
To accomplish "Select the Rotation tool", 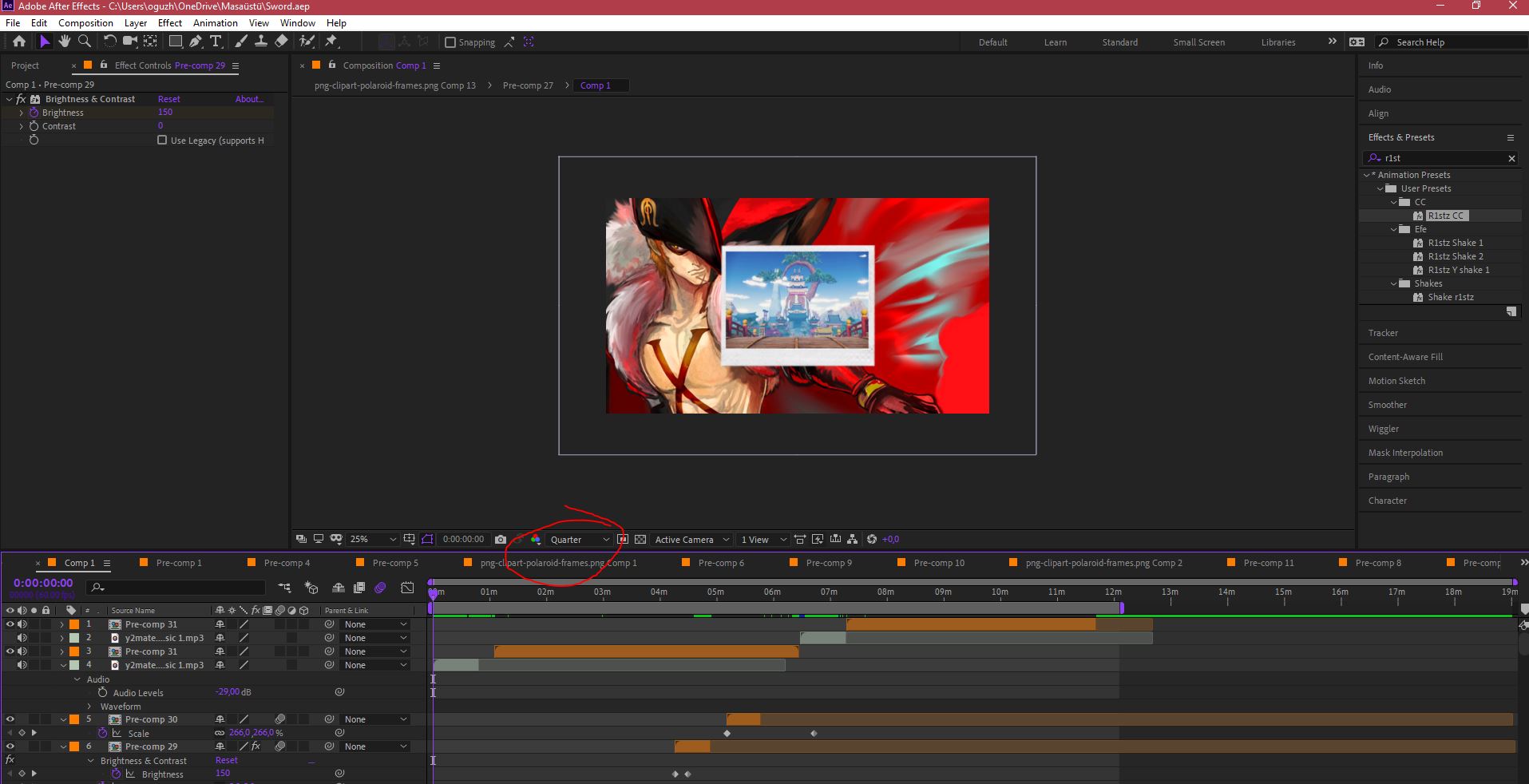I will tap(109, 42).
